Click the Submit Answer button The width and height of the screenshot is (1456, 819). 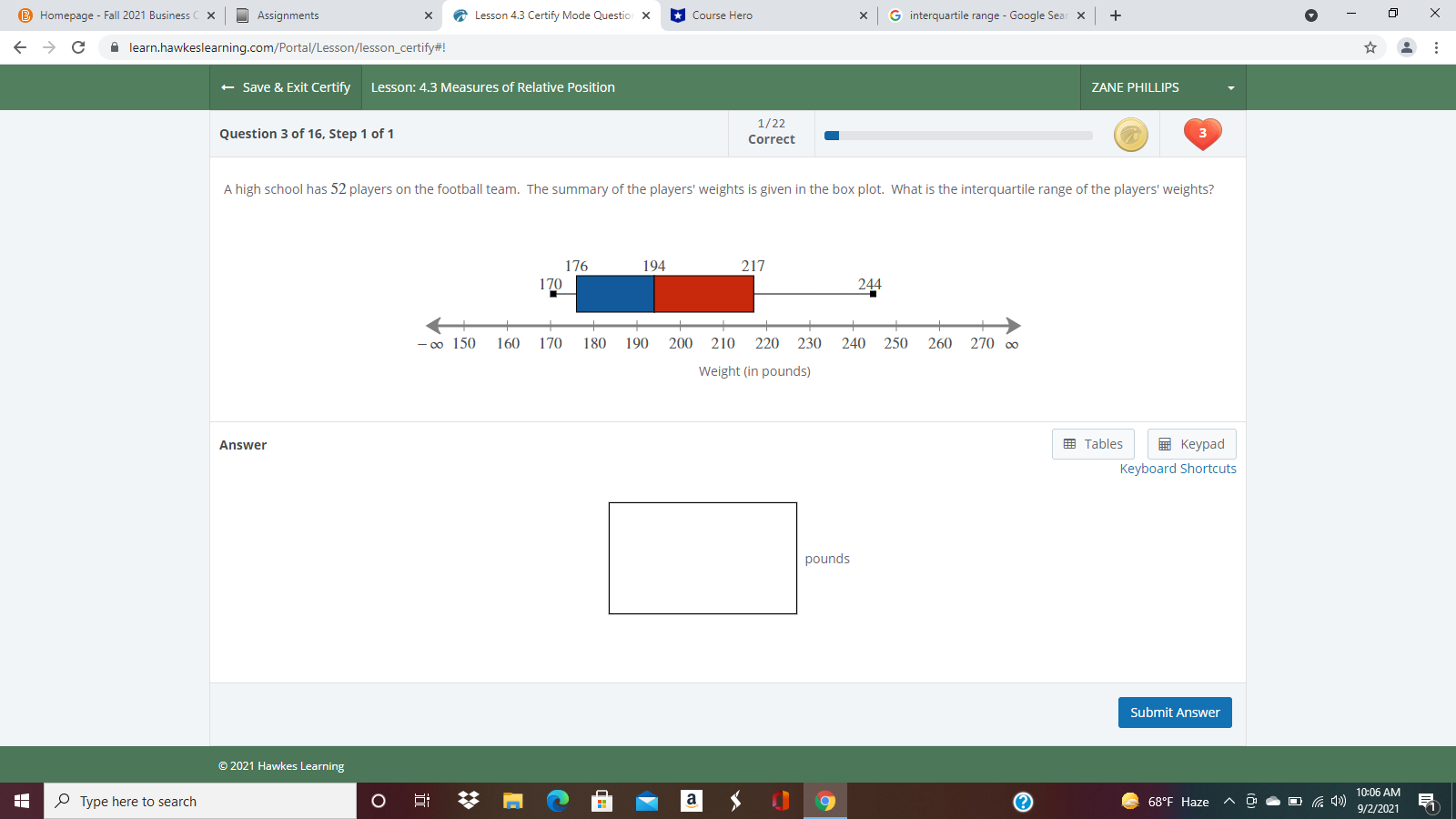tap(1175, 713)
